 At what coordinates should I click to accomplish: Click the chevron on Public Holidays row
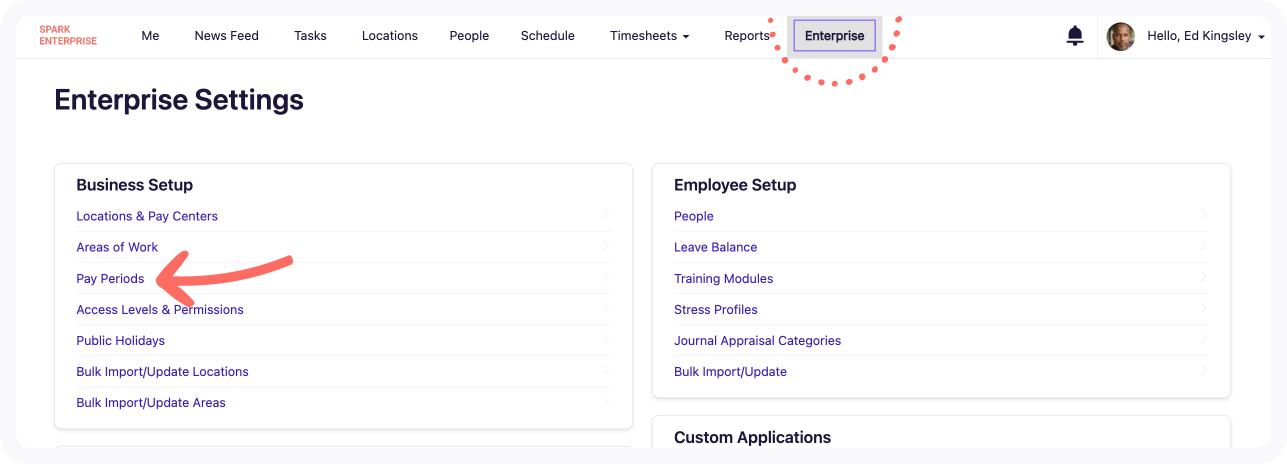[x=606, y=339]
